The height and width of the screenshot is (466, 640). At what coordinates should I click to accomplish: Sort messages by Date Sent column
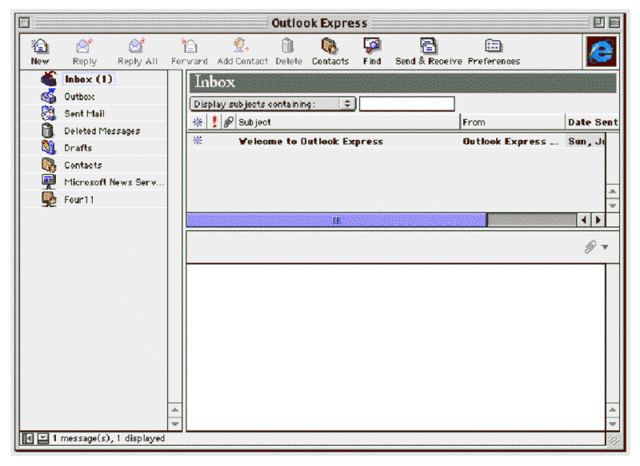592,122
